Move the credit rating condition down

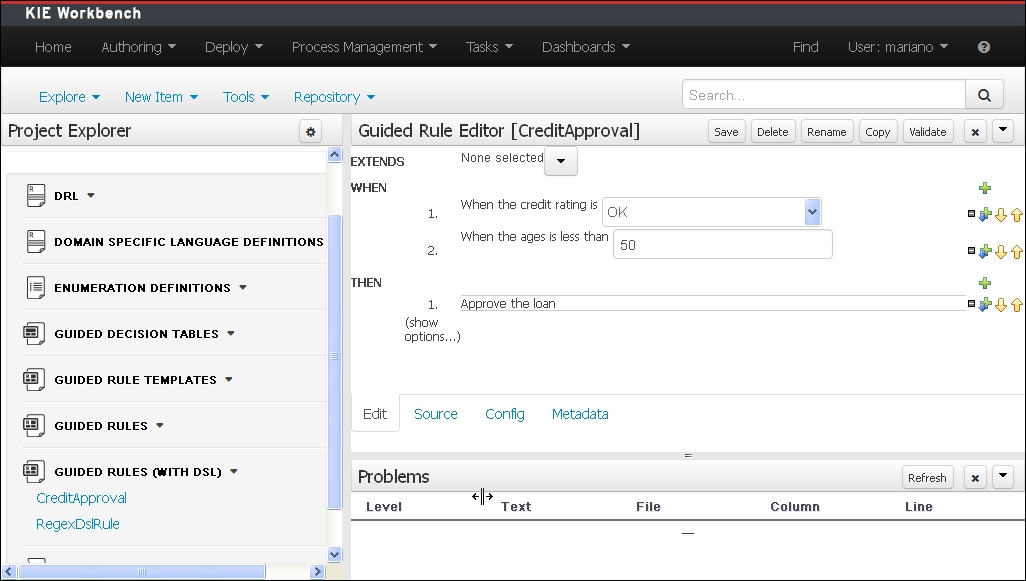coord(1001,215)
